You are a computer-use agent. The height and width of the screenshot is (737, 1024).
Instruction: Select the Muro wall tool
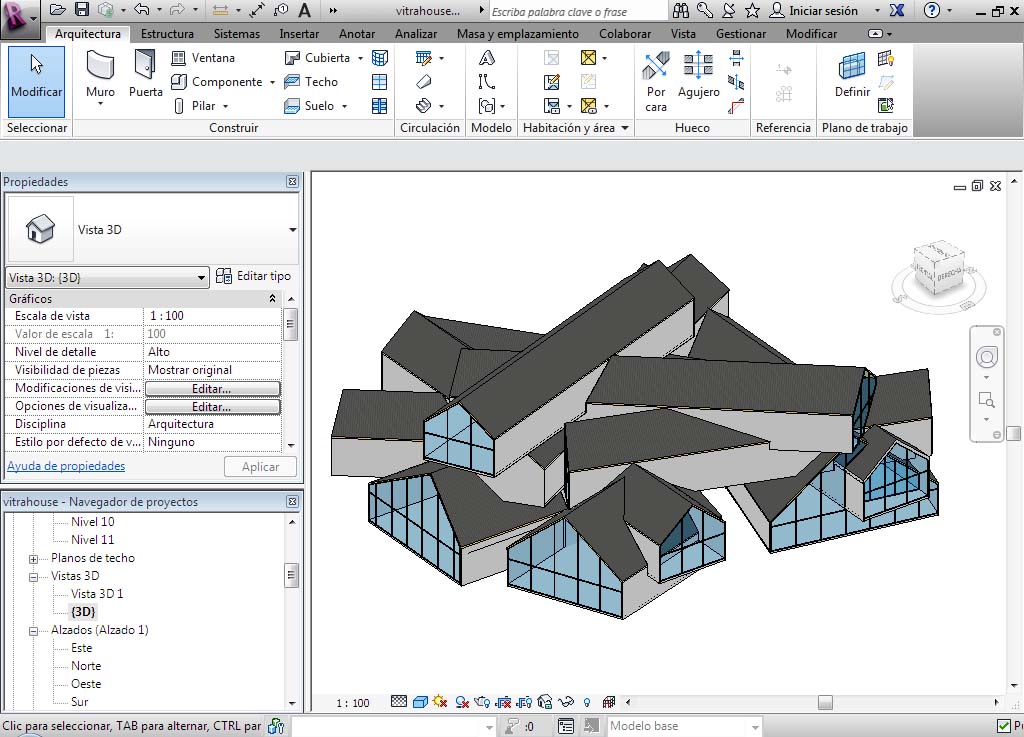tap(100, 77)
